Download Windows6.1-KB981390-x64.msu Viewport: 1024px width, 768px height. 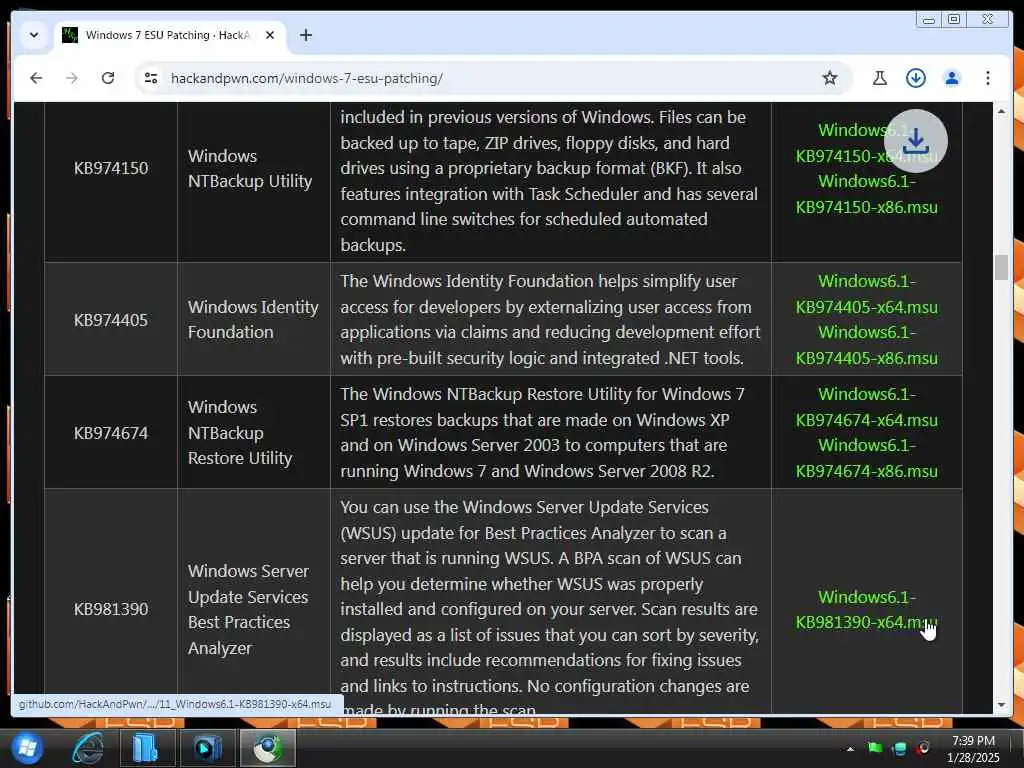tap(867, 609)
